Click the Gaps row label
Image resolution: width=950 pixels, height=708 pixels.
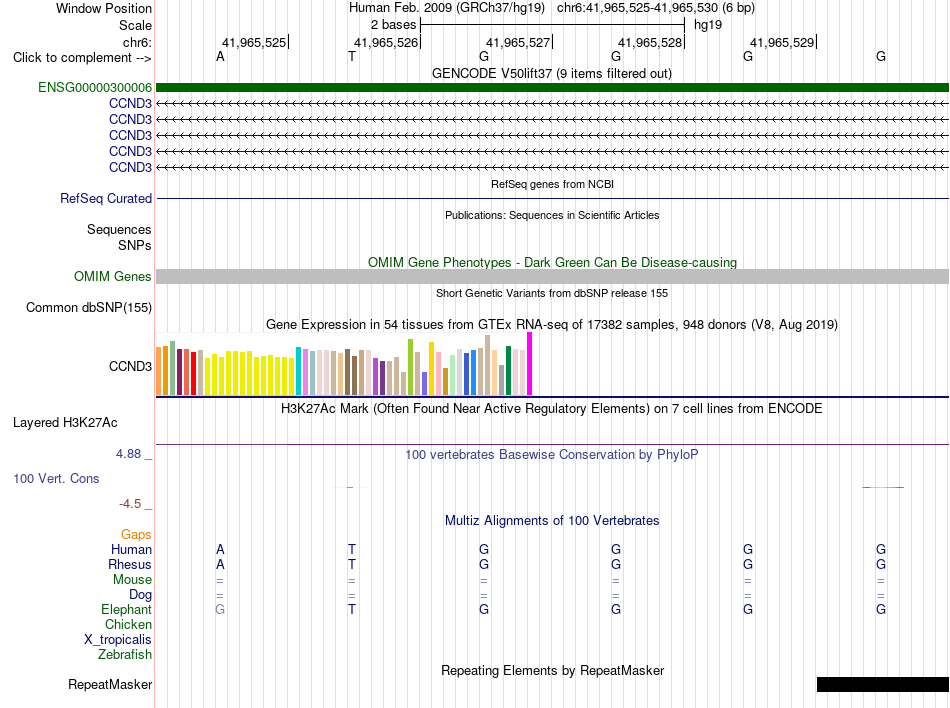click(136, 534)
